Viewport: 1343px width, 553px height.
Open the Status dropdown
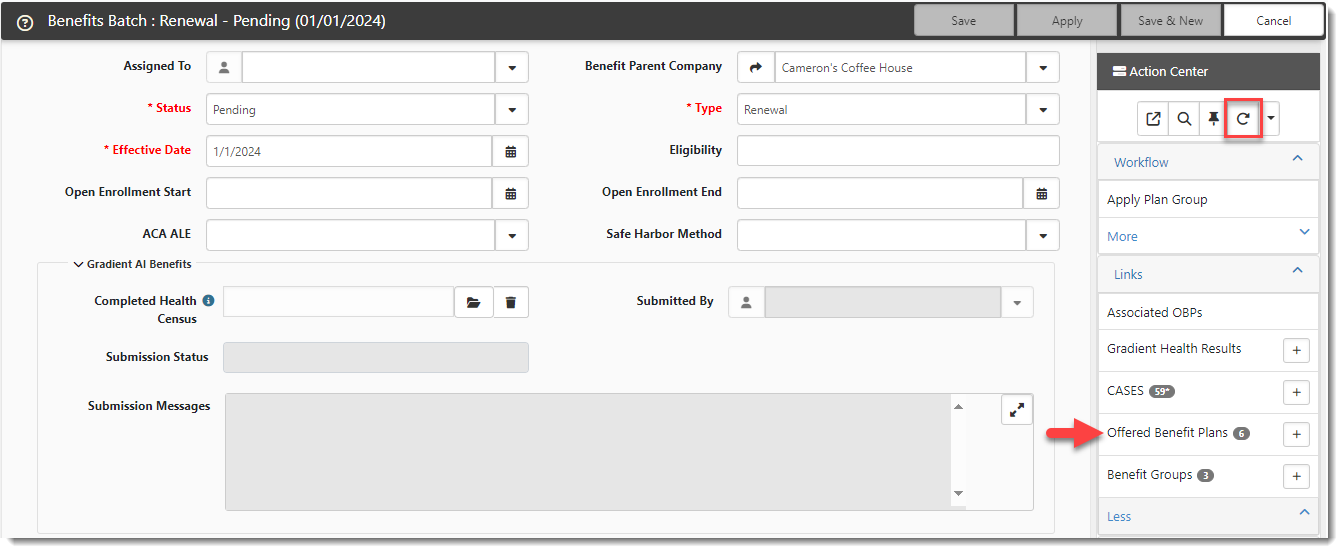click(512, 110)
